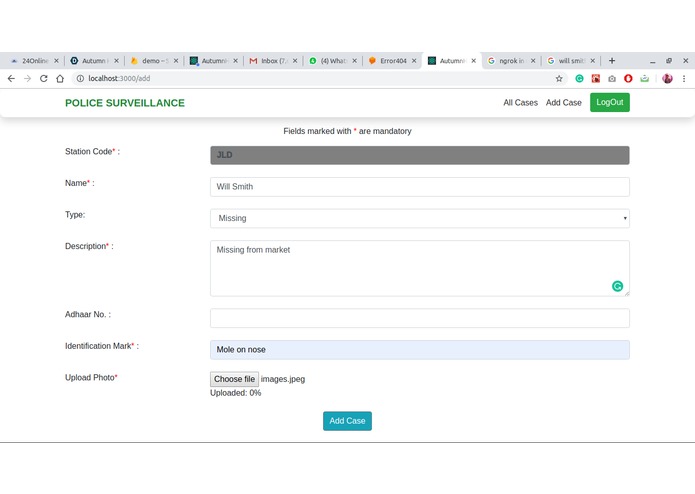
Task: Expand the Type dropdown showing Missing
Action: [x=420, y=218]
